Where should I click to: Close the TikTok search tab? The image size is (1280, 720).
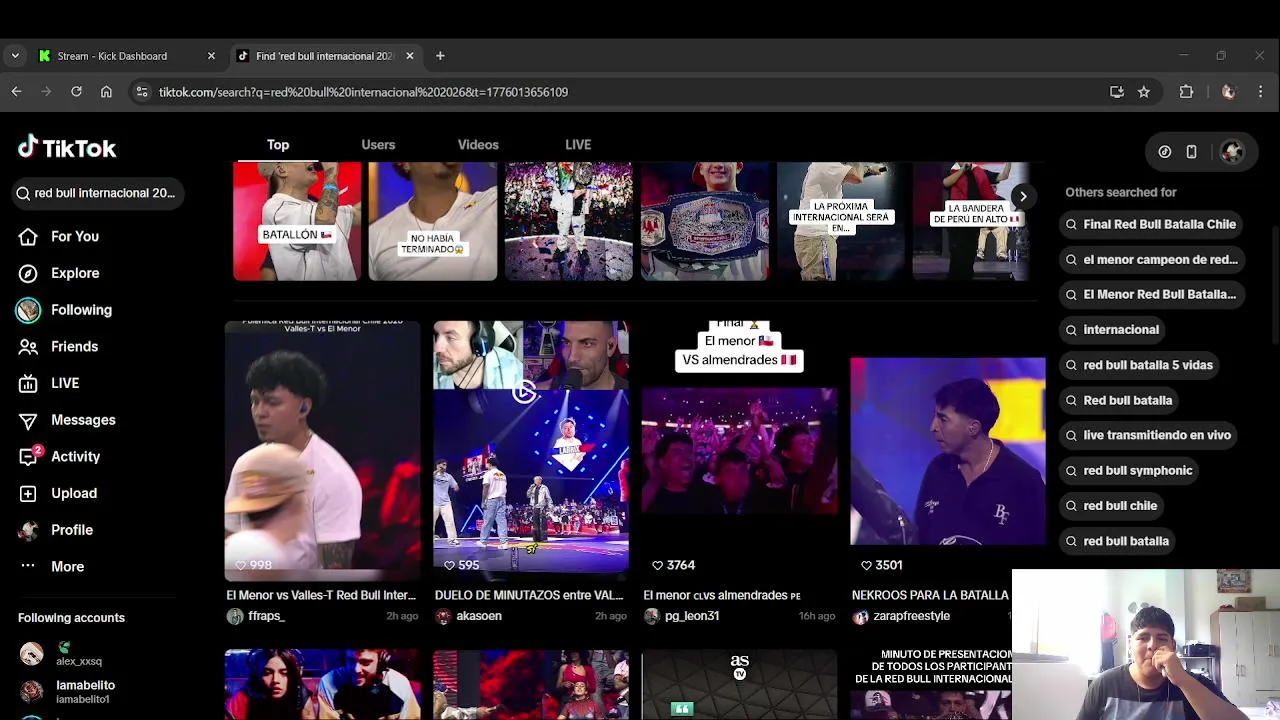[x=409, y=56]
